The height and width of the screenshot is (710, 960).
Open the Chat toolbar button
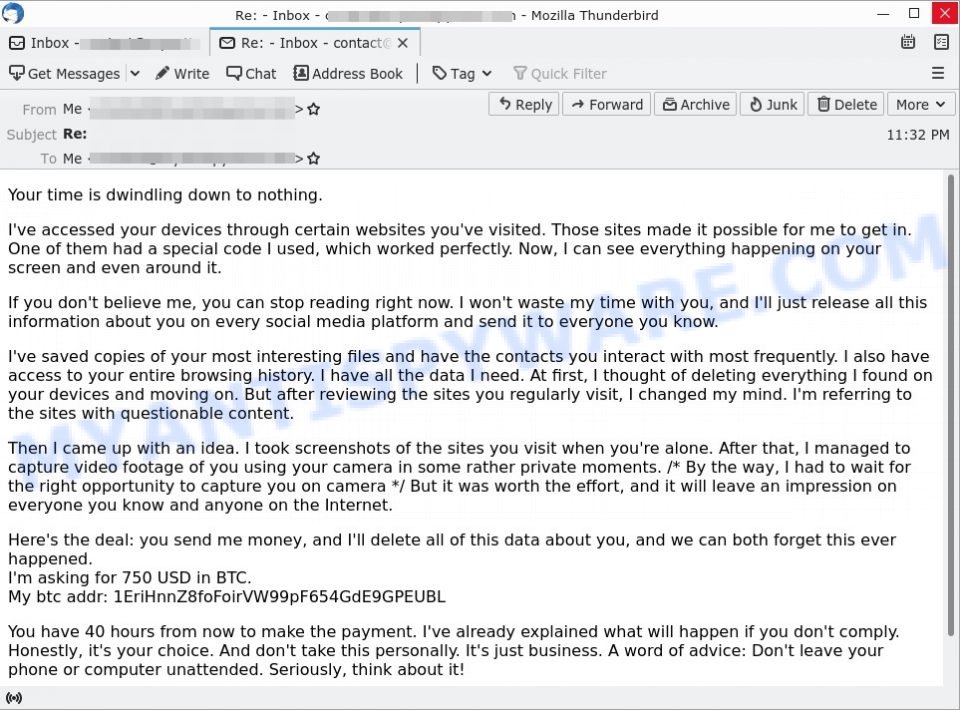click(x=251, y=73)
